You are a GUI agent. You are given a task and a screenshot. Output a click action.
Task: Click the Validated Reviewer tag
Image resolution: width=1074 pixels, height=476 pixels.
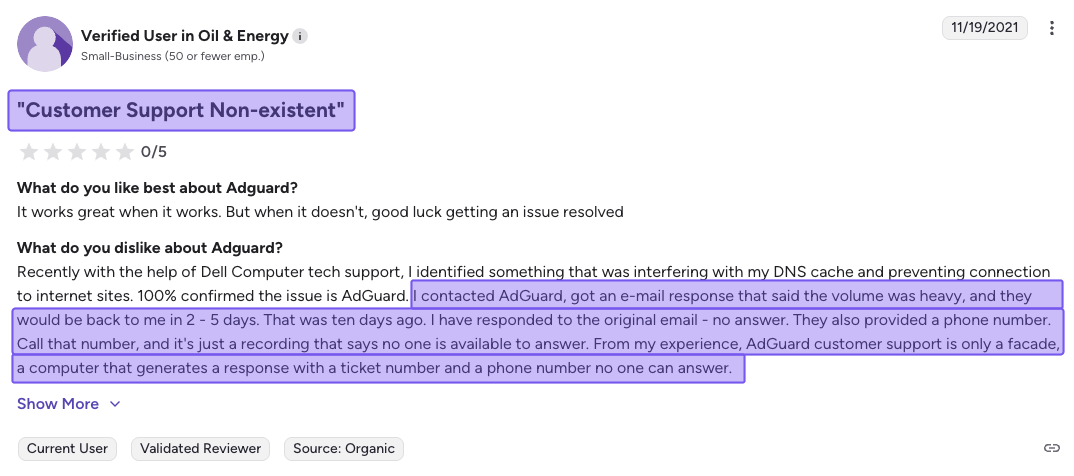pos(201,449)
